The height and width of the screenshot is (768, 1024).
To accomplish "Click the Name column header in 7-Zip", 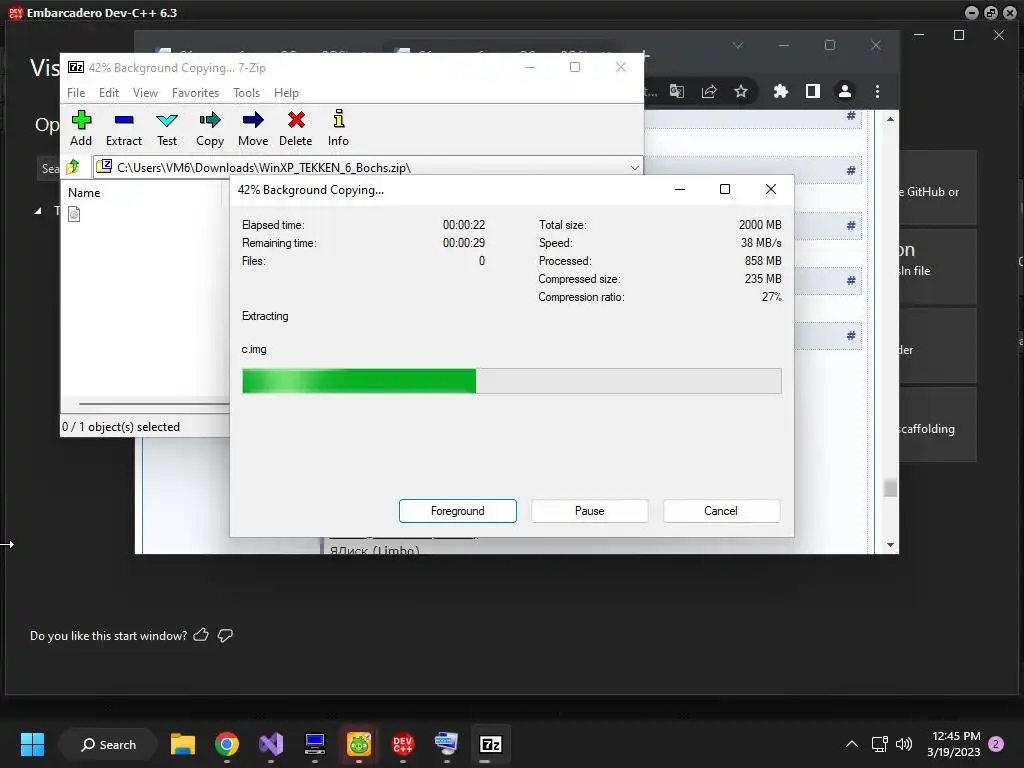I will point(84,193).
